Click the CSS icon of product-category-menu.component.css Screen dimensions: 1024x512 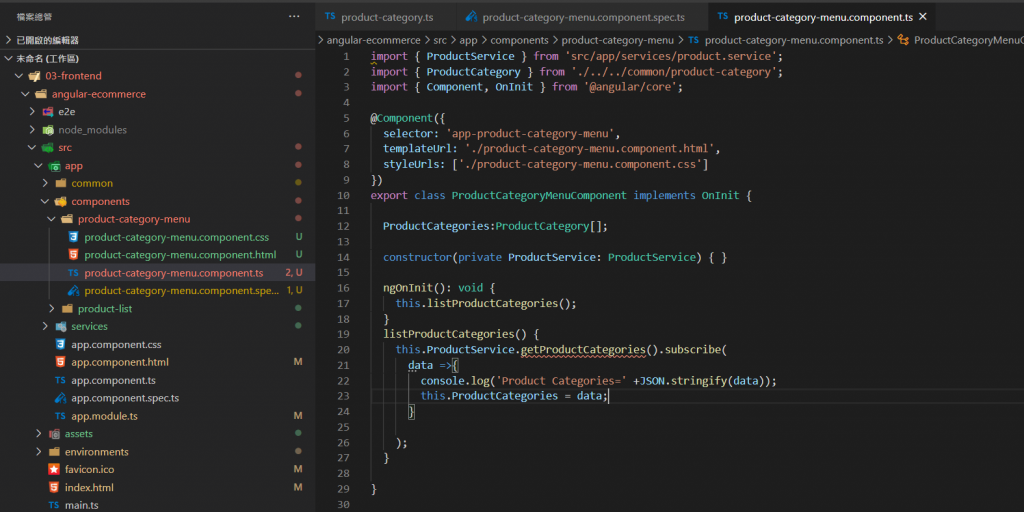pyautogui.click(x=73, y=237)
